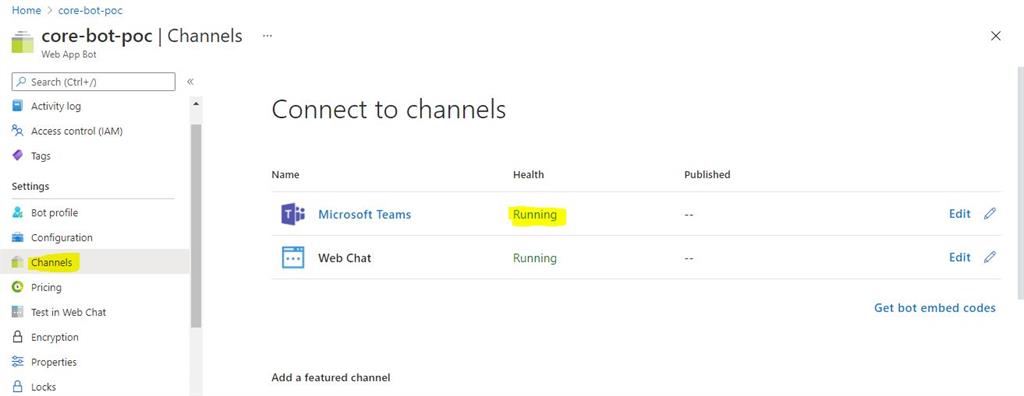The height and width of the screenshot is (396, 1024).
Task: Open Activity log menu item
Action: 56,106
